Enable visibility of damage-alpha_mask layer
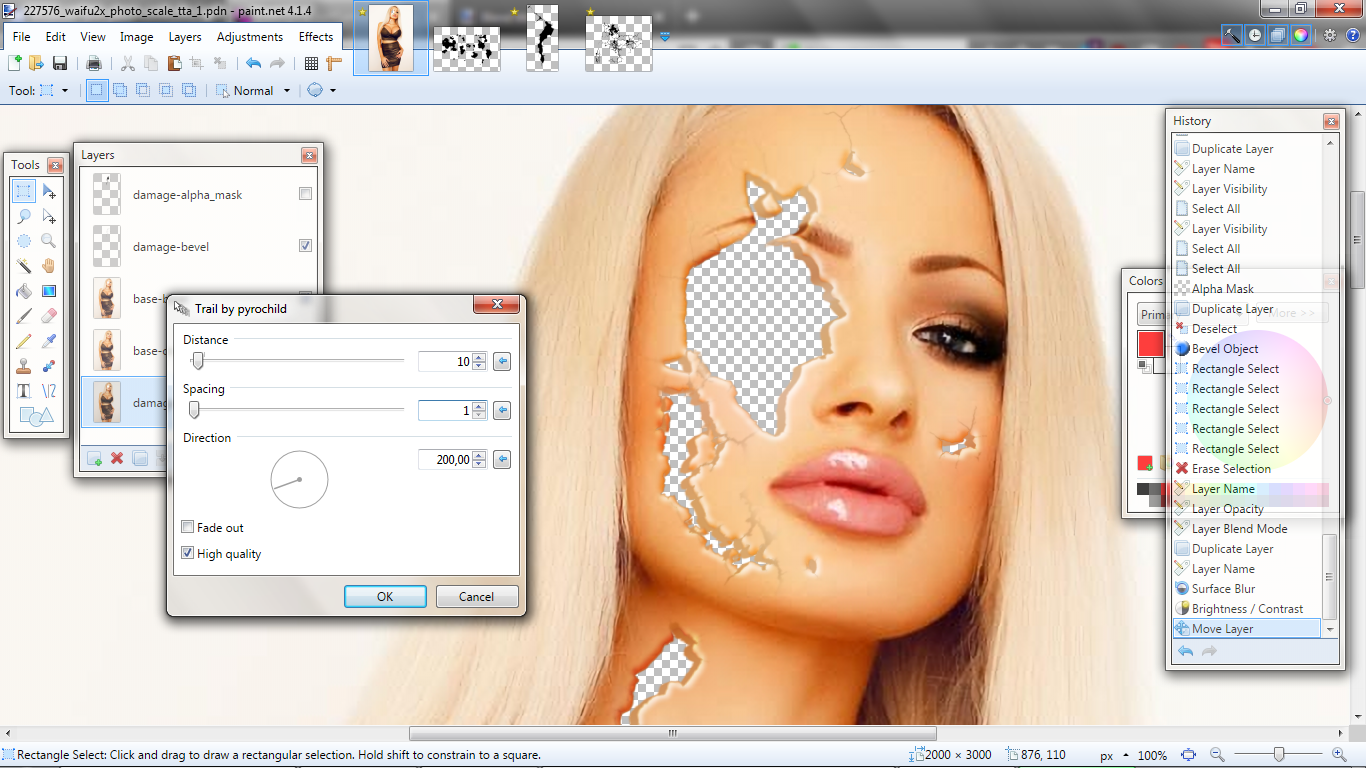This screenshot has height=768, width=1366. pos(306,194)
